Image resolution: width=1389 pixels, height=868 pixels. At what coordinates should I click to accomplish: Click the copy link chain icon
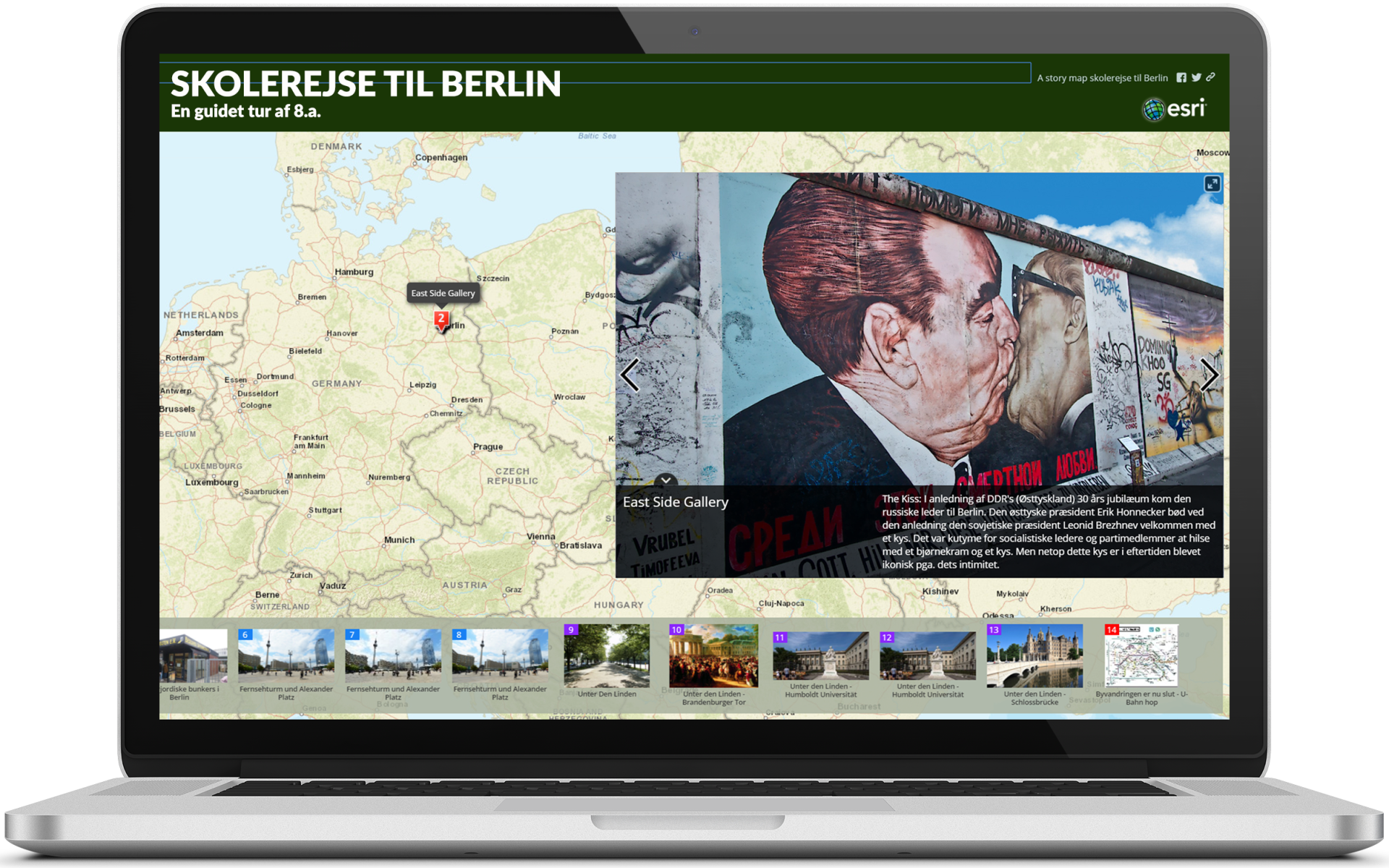(1211, 77)
